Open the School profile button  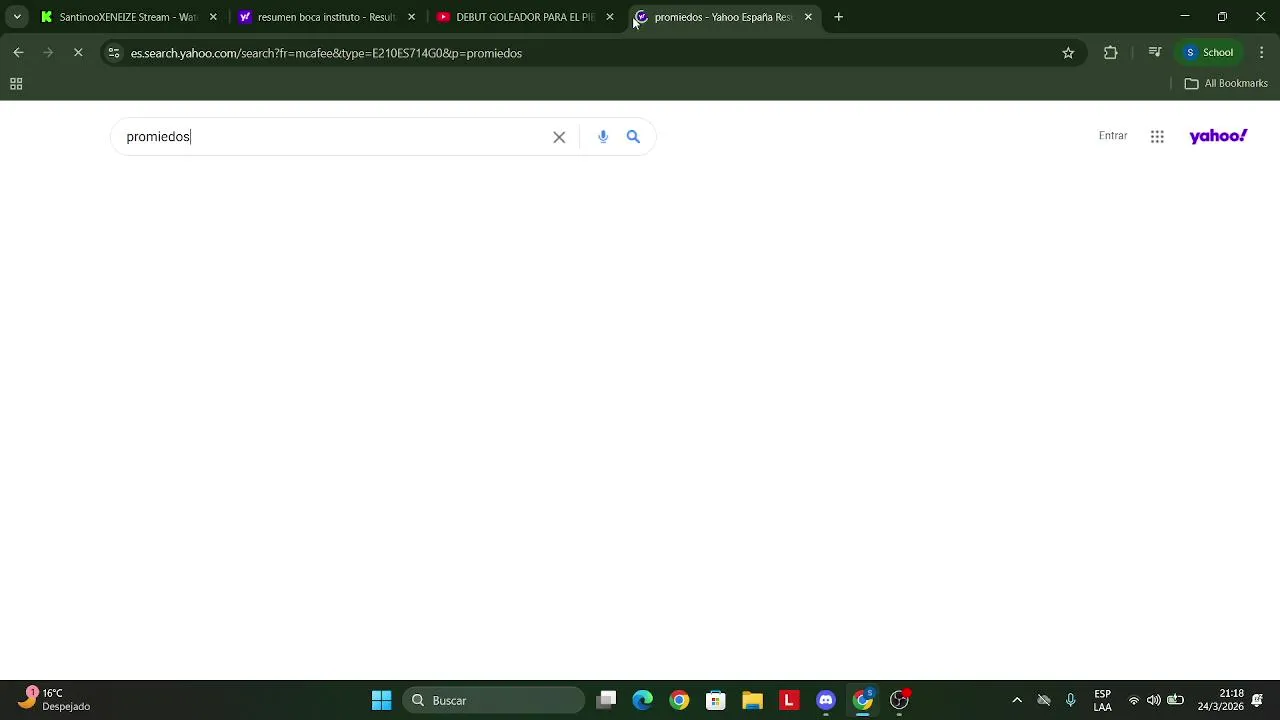coord(1209,53)
